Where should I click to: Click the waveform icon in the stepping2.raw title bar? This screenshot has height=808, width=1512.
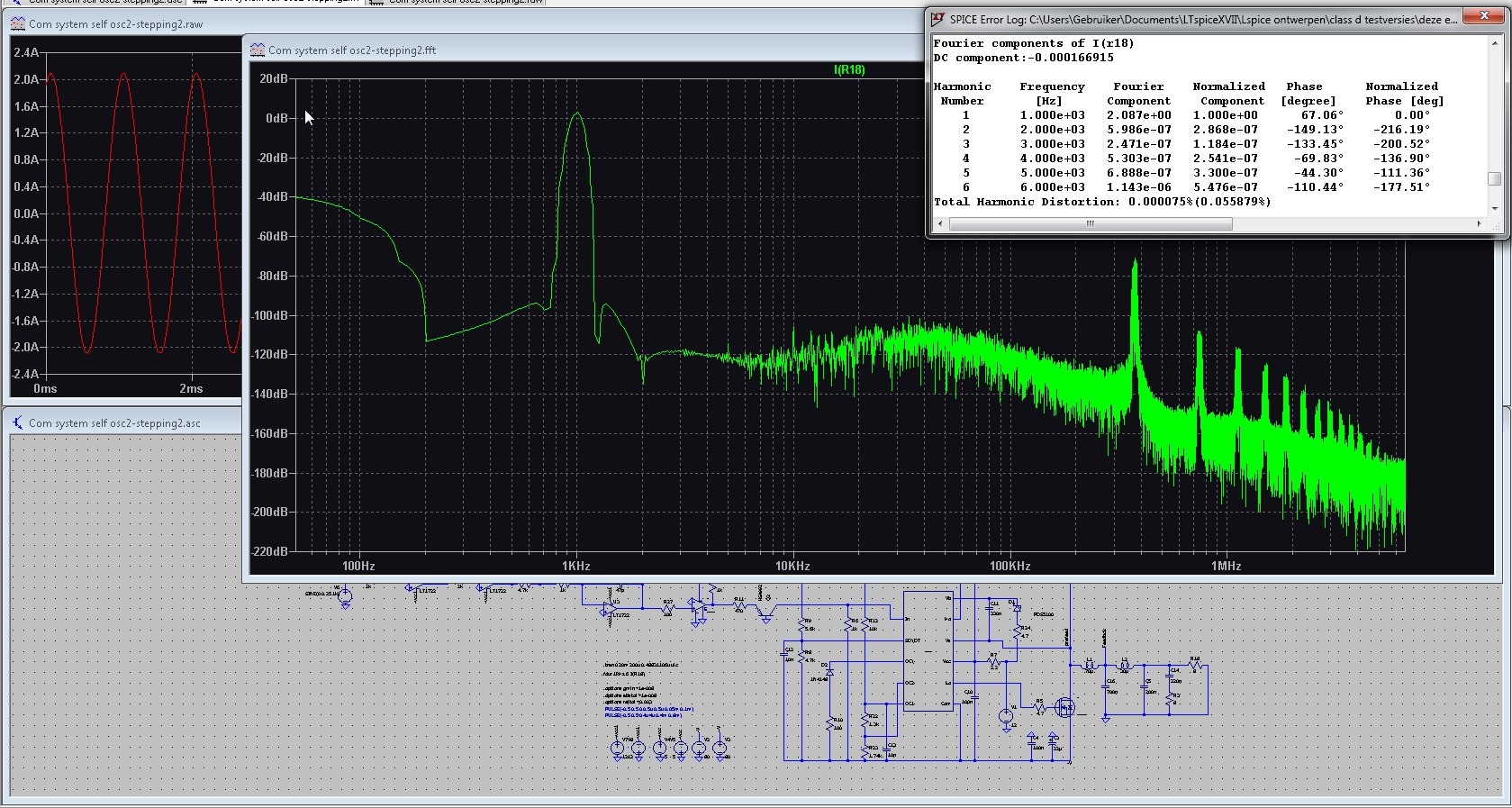click(18, 24)
